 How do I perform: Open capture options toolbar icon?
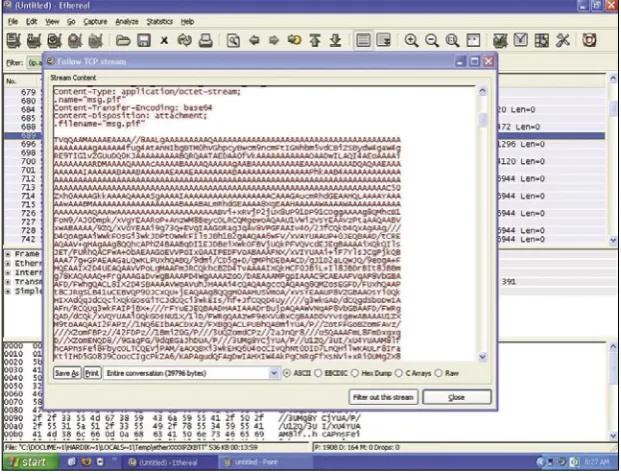[x=34, y=40]
